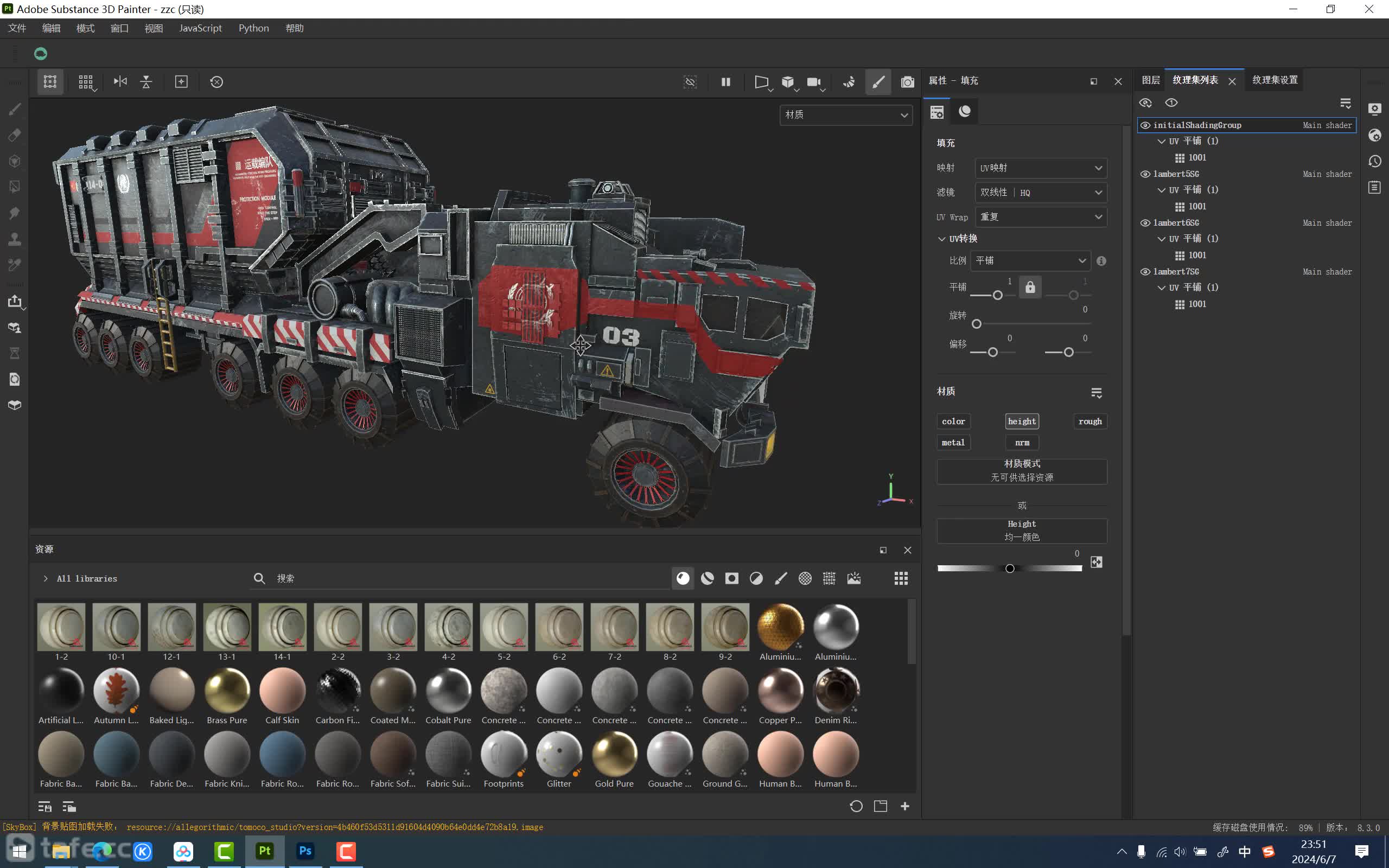This screenshot has width=1389, height=868.
Task: Toggle visibility of initialShadingGroup texture set
Action: [1145, 125]
